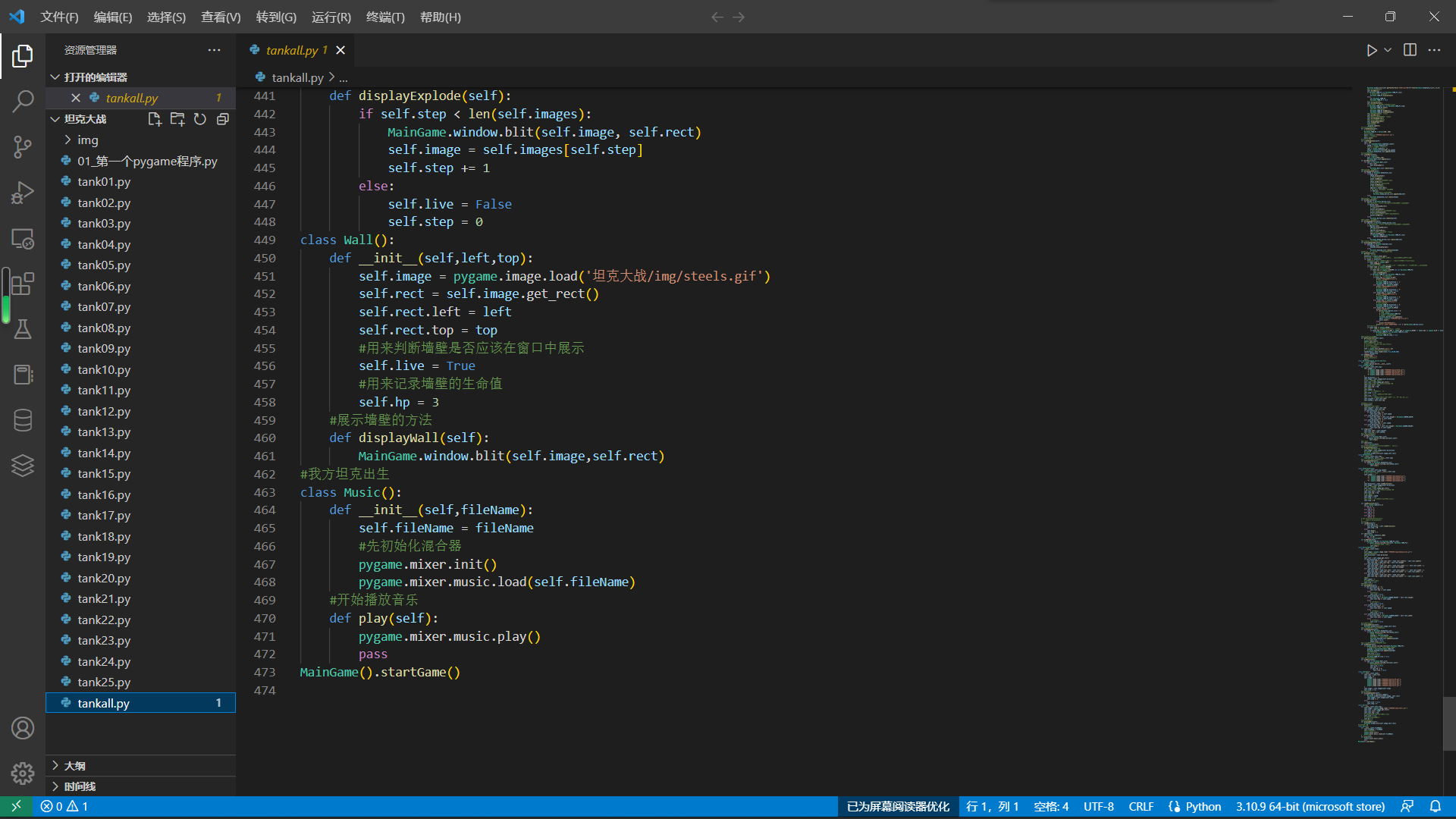
Task: Close tankall.py in open editors list
Action: point(76,98)
